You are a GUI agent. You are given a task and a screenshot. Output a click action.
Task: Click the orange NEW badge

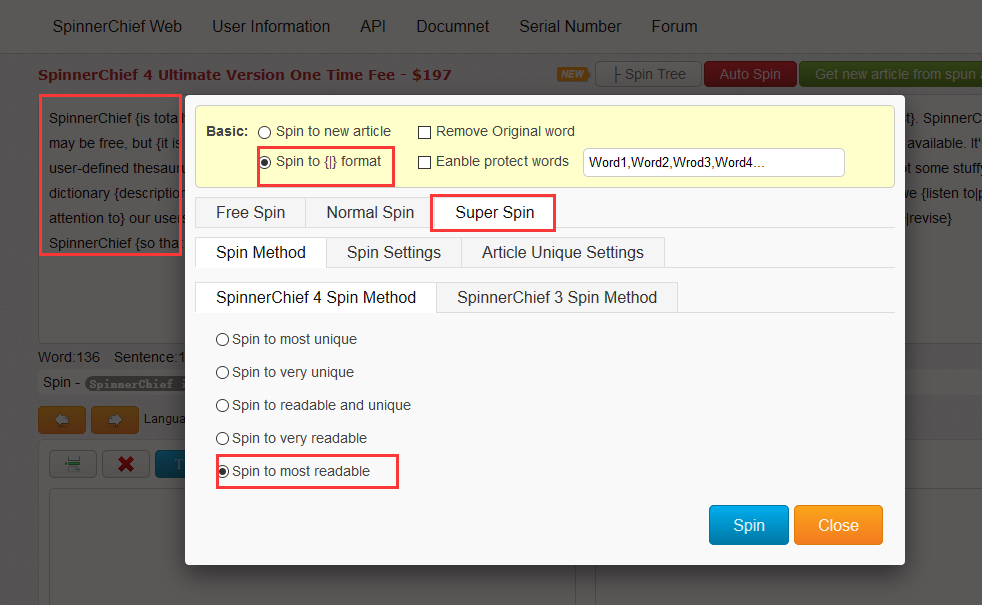(572, 74)
